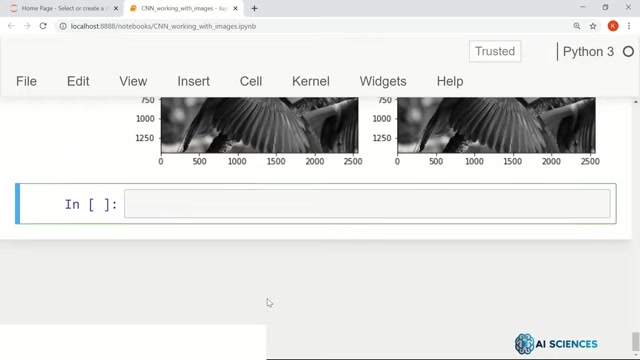The image size is (640, 360).
Task: Open the Kernel menu
Action: [311, 81]
